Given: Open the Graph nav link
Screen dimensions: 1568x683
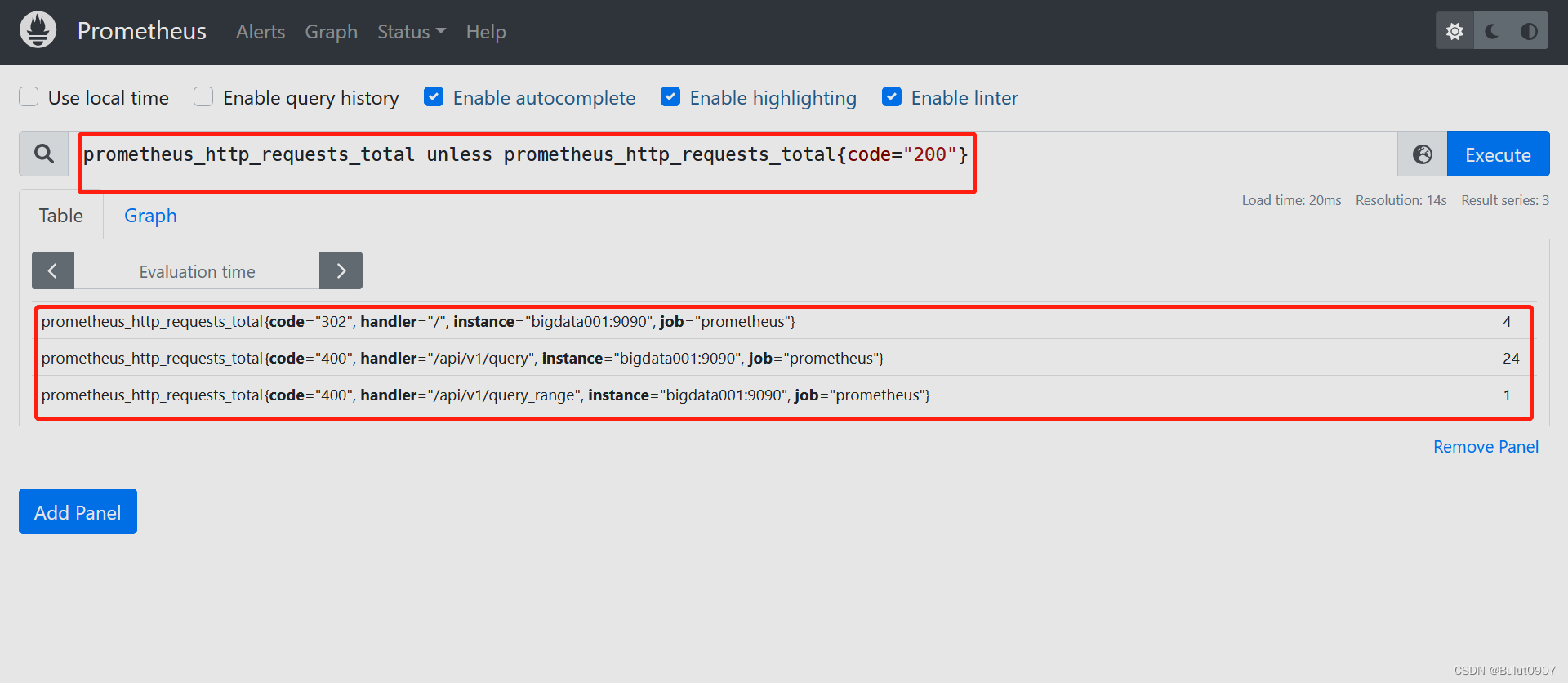Looking at the screenshot, I should coord(331,32).
